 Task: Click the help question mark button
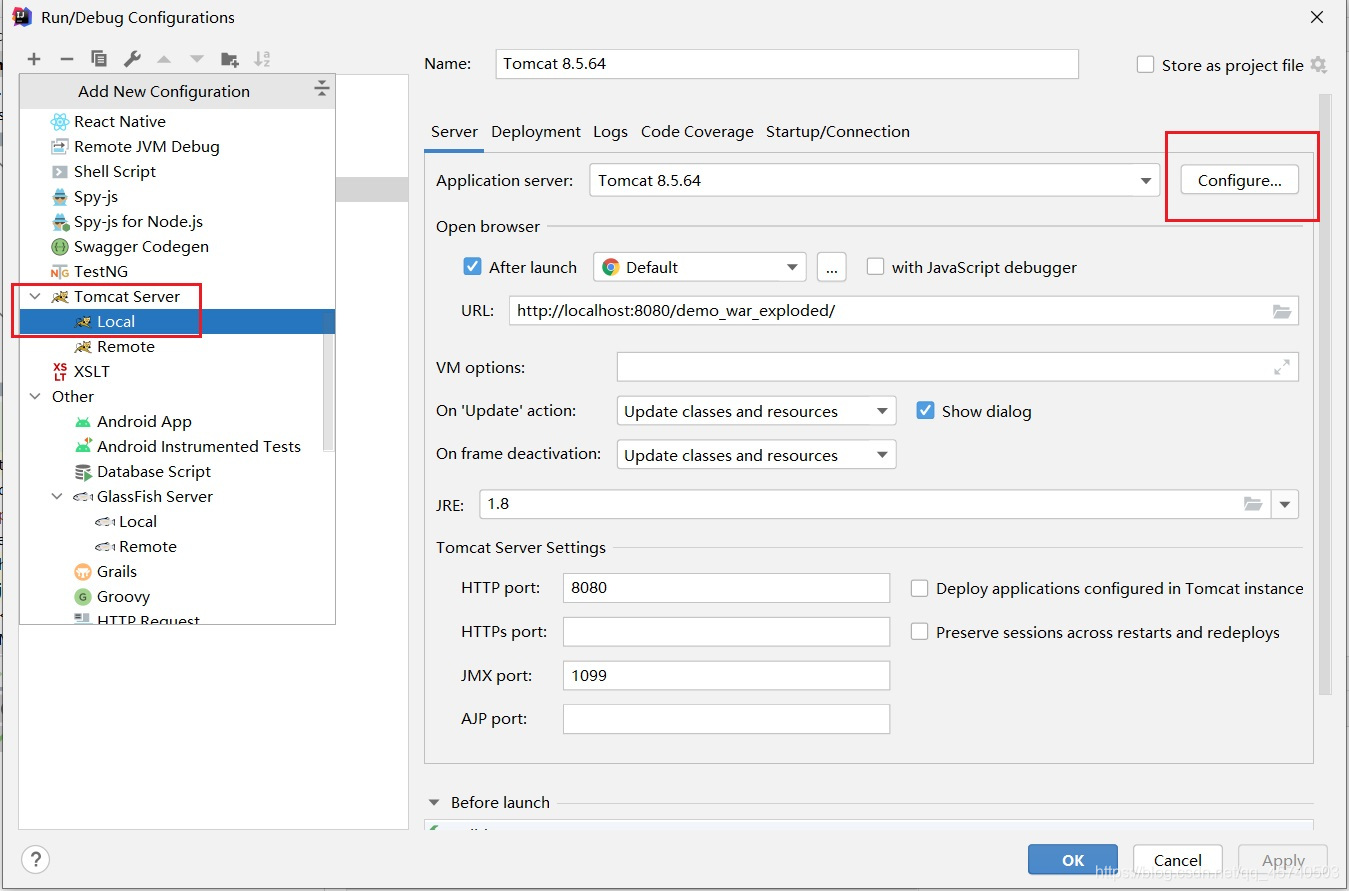(35, 859)
